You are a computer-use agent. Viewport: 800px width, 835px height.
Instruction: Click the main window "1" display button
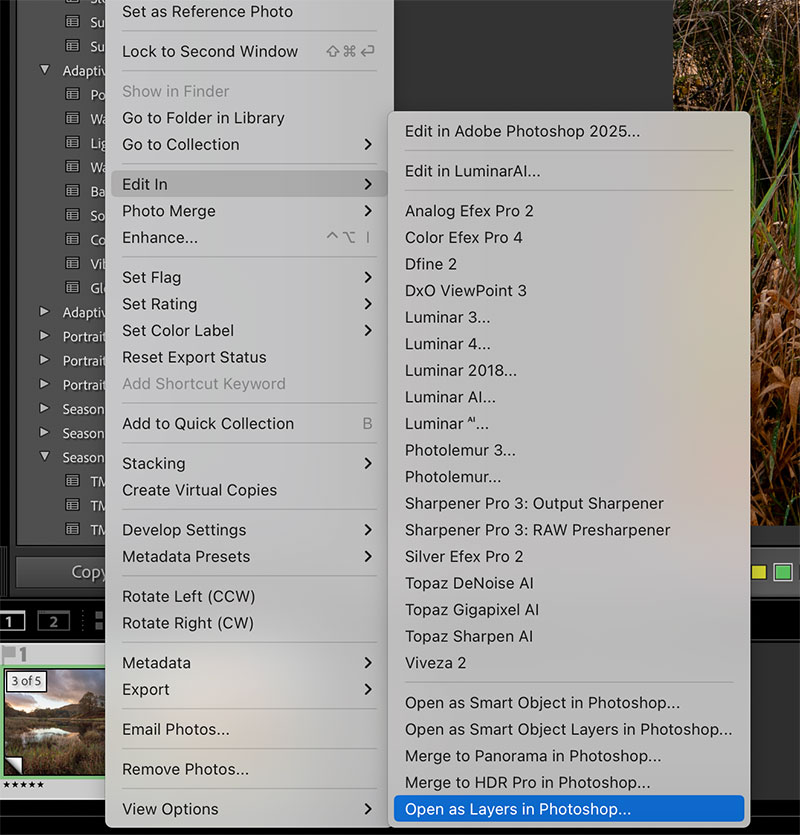[12, 622]
